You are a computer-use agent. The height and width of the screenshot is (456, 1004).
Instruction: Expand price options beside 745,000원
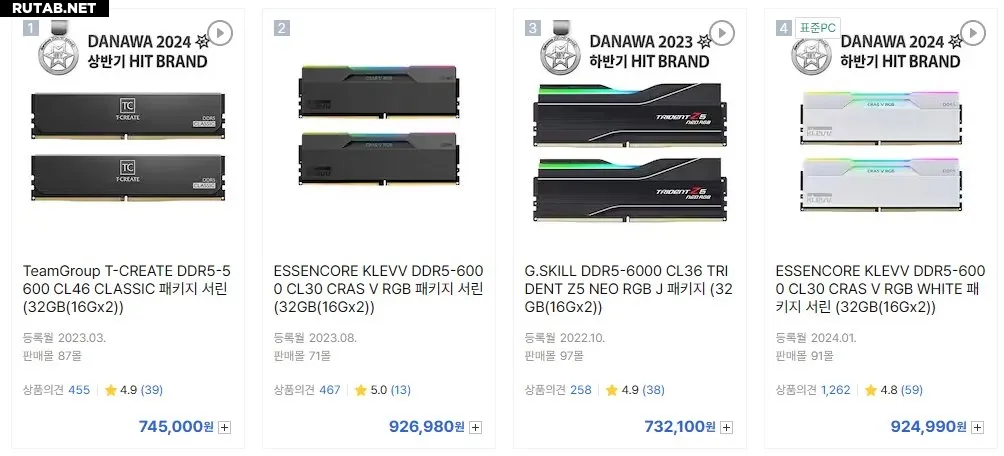coord(224,427)
